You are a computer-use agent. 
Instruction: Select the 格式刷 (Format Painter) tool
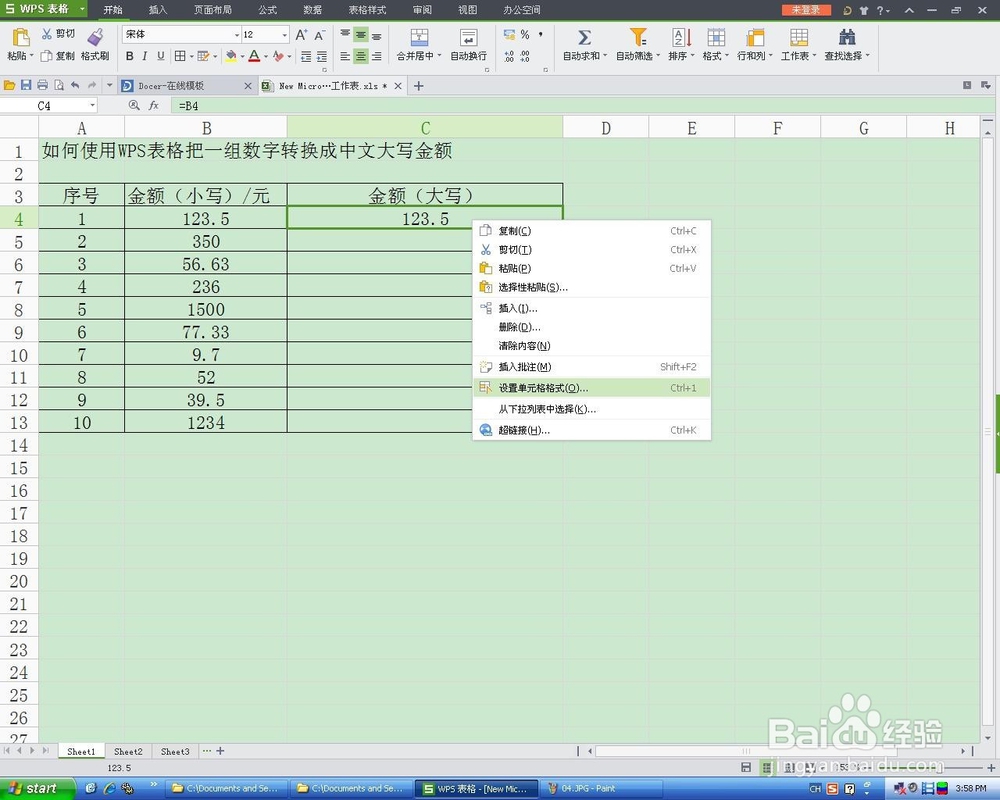tap(93, 45)
